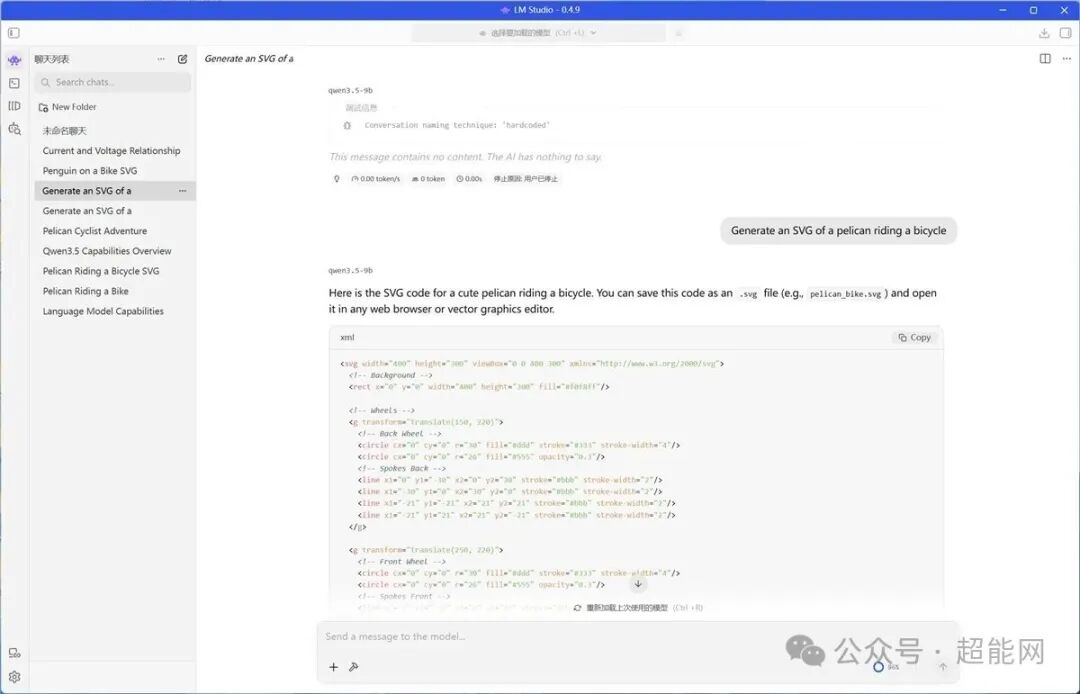Click the chat title 'Generate an SVG of a'

click(x=249, y=59)
